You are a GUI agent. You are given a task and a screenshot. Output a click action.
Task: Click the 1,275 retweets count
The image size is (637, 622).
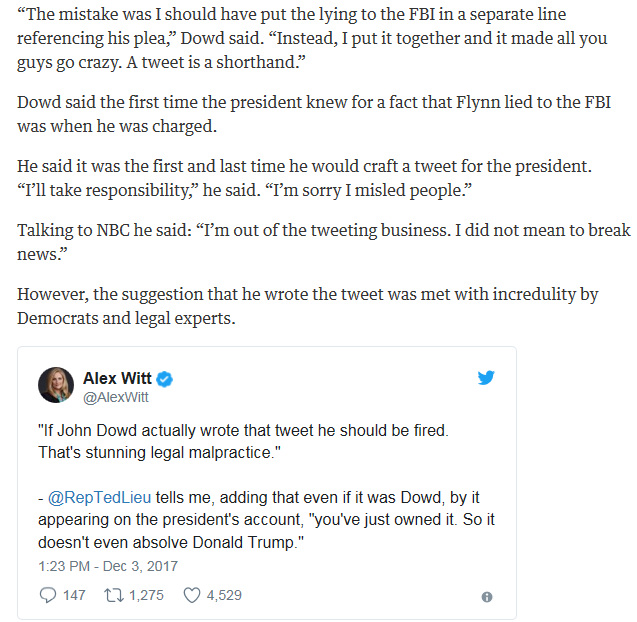click(146, 595)
